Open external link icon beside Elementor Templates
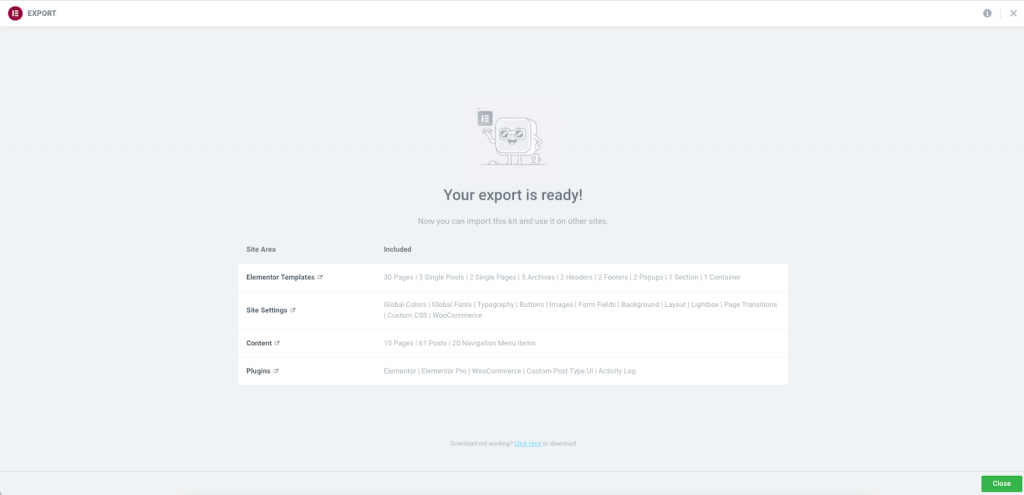Screen dimensions: 1024x495 320,277
